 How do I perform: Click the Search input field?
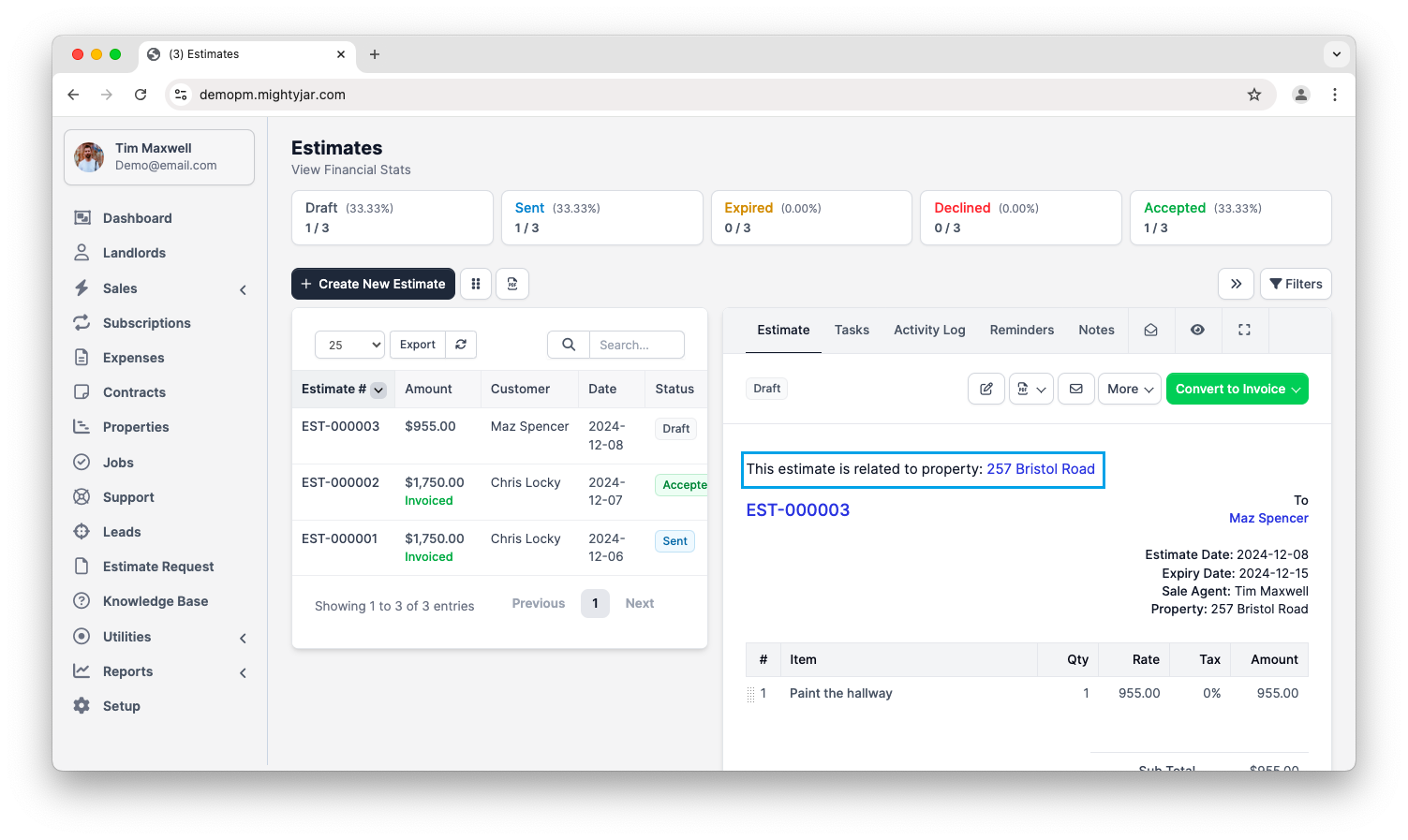tap(637, 345)
